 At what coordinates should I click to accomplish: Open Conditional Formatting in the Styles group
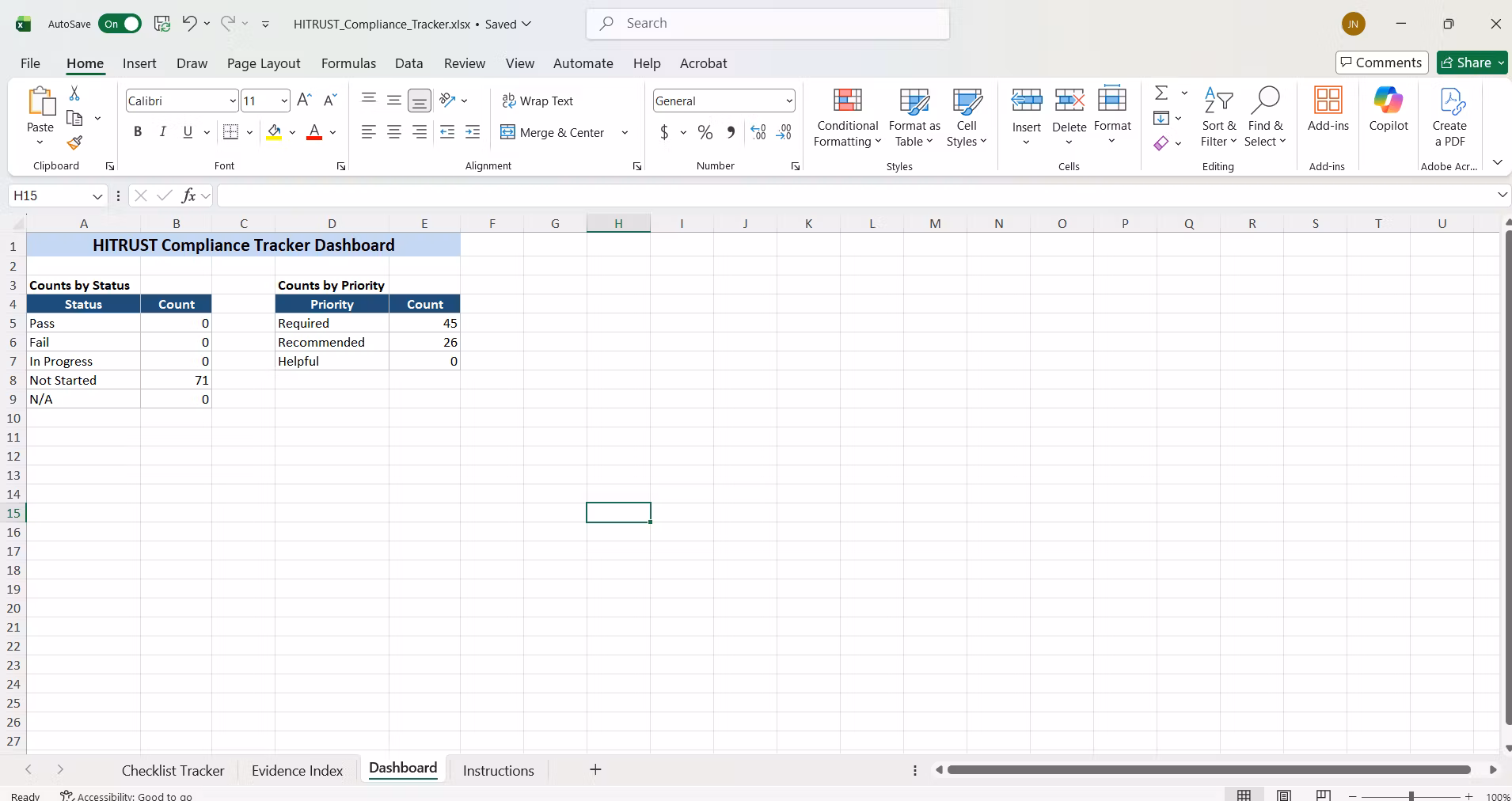[847, 117]
